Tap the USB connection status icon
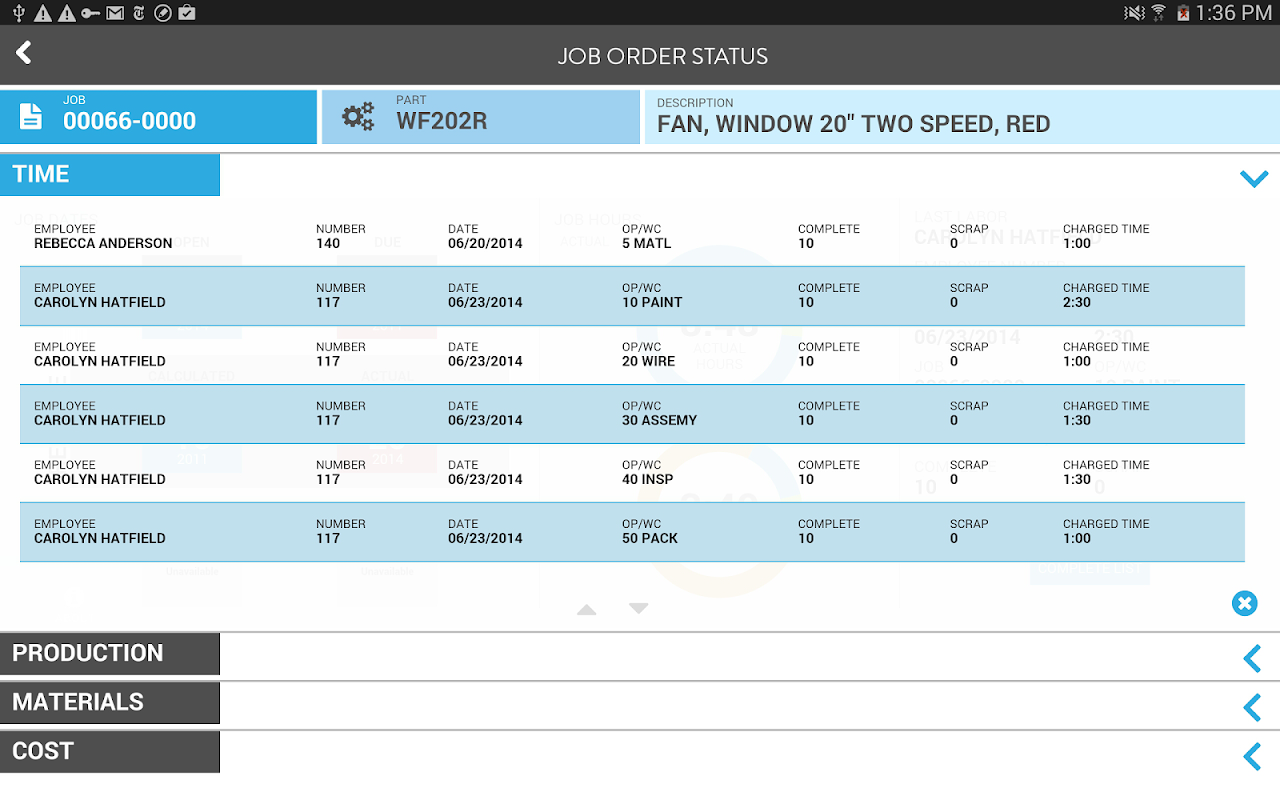This screenshot has width=1280, height=800. pos(19,13)
